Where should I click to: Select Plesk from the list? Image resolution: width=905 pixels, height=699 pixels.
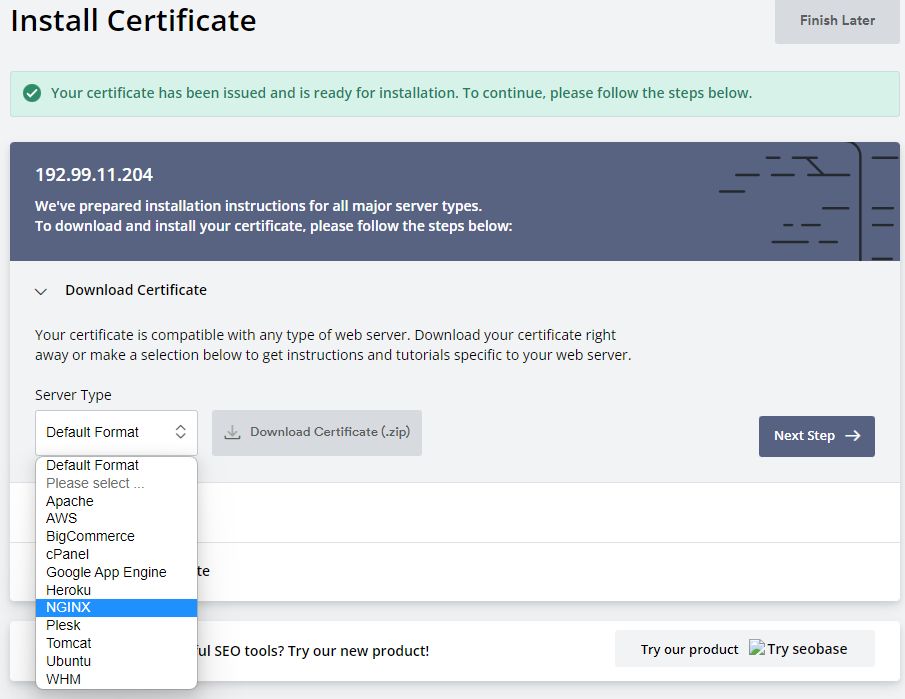tap(117, 625)
